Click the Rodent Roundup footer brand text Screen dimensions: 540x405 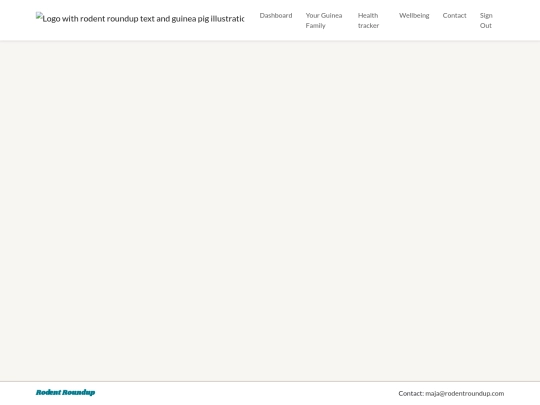pyautogui.click(x=65, y=392)
